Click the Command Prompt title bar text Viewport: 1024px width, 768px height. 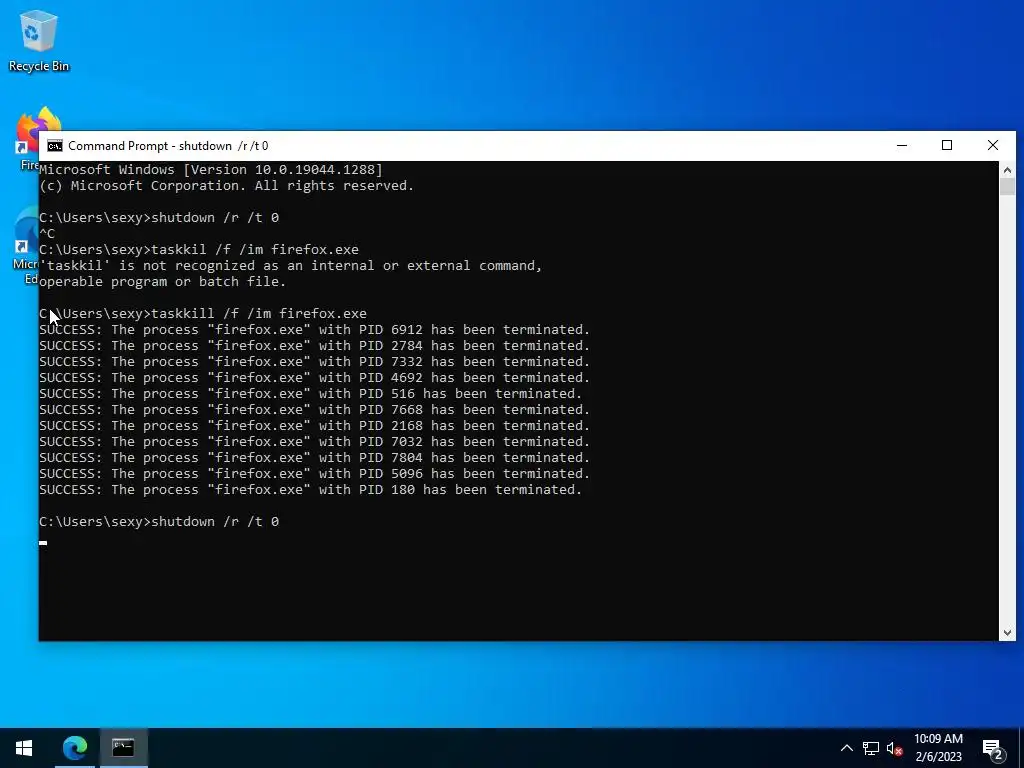point(168,146)
